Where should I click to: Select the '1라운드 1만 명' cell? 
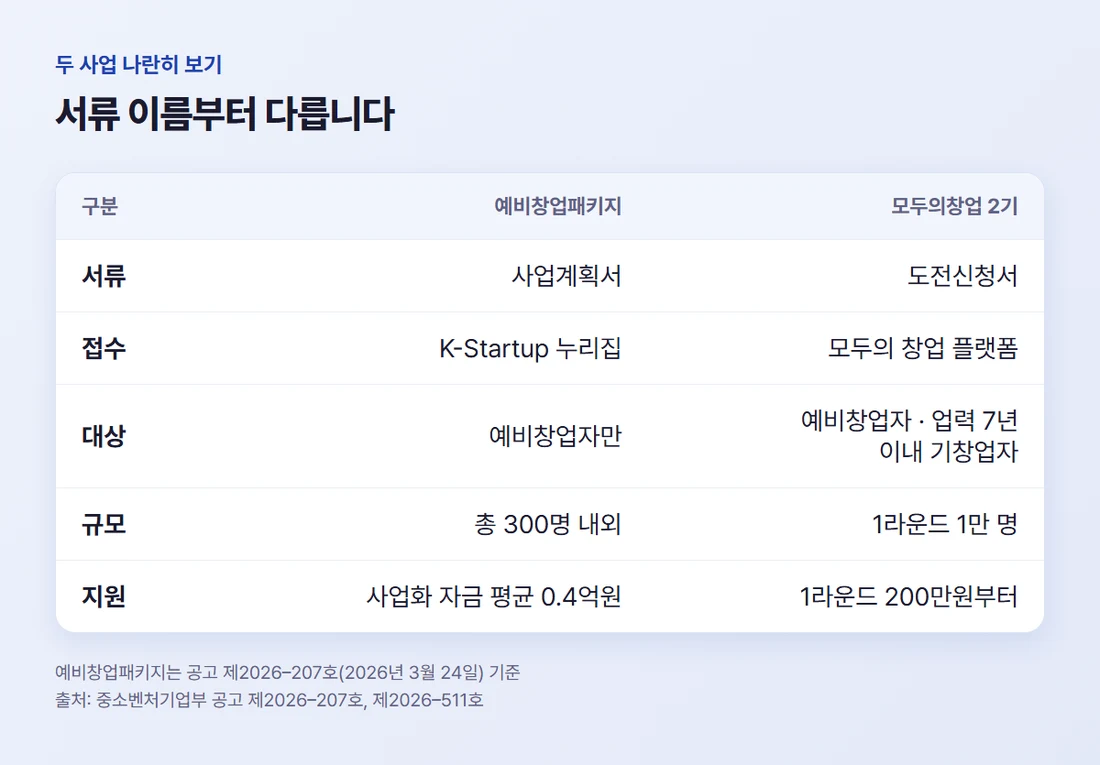point(944,524)
